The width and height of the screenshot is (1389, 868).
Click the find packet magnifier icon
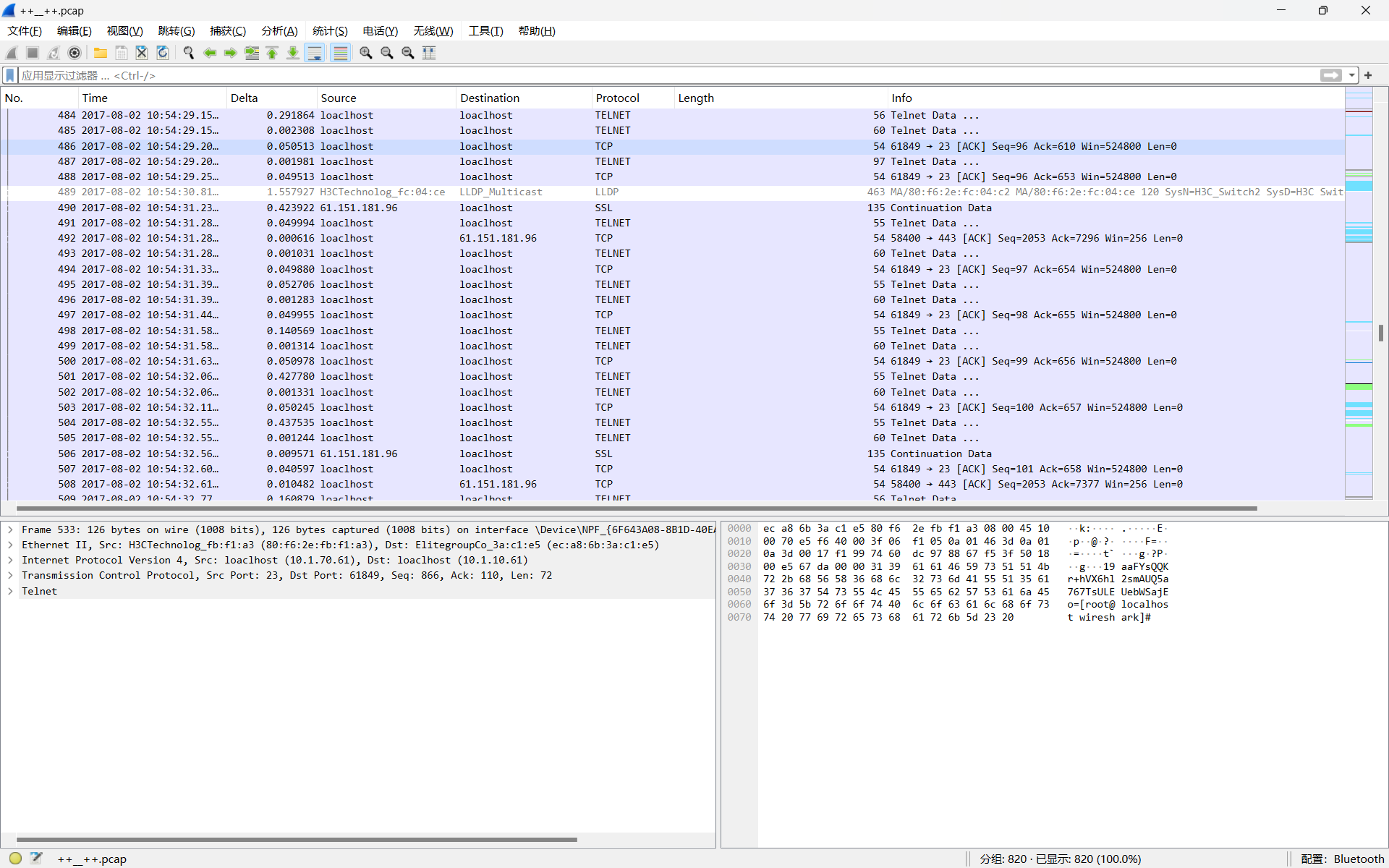[189, 53]
